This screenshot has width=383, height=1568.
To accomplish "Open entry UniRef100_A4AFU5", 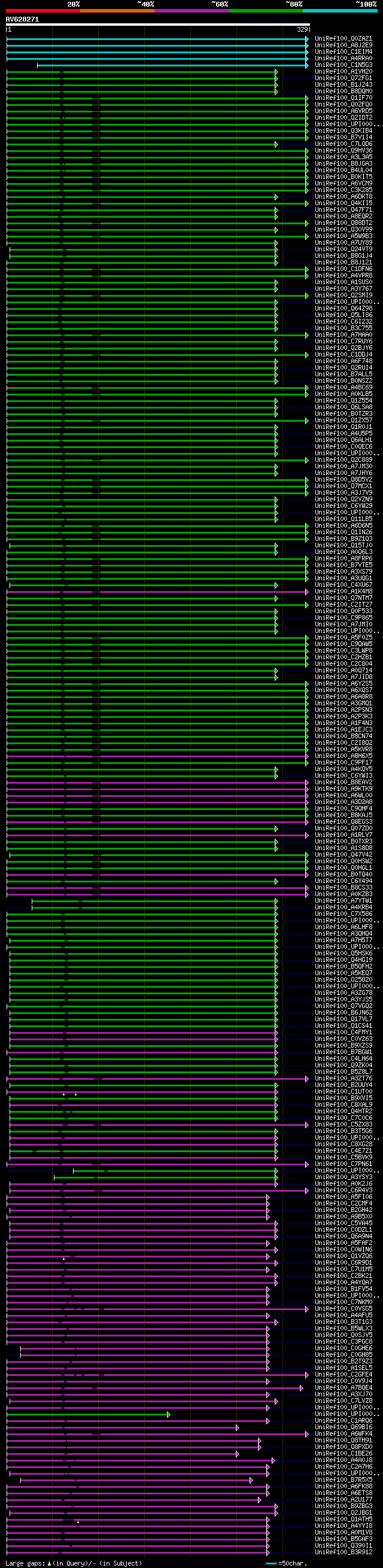I will pyautogui.click(x=344, y=1316).
